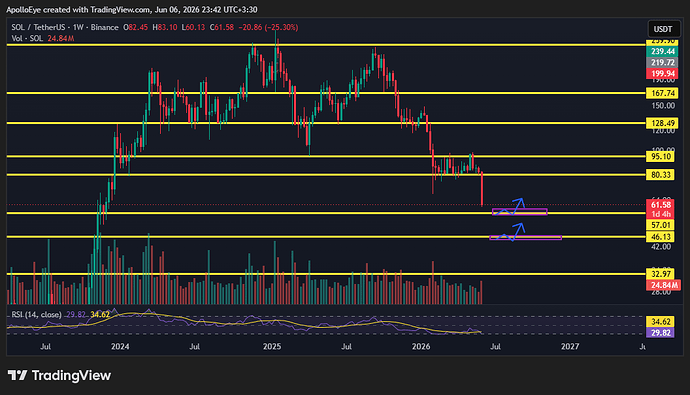Select the 128.49 horizontal line price label
The height and width of the screenshot is (395, 690).
tap(663, 123)
